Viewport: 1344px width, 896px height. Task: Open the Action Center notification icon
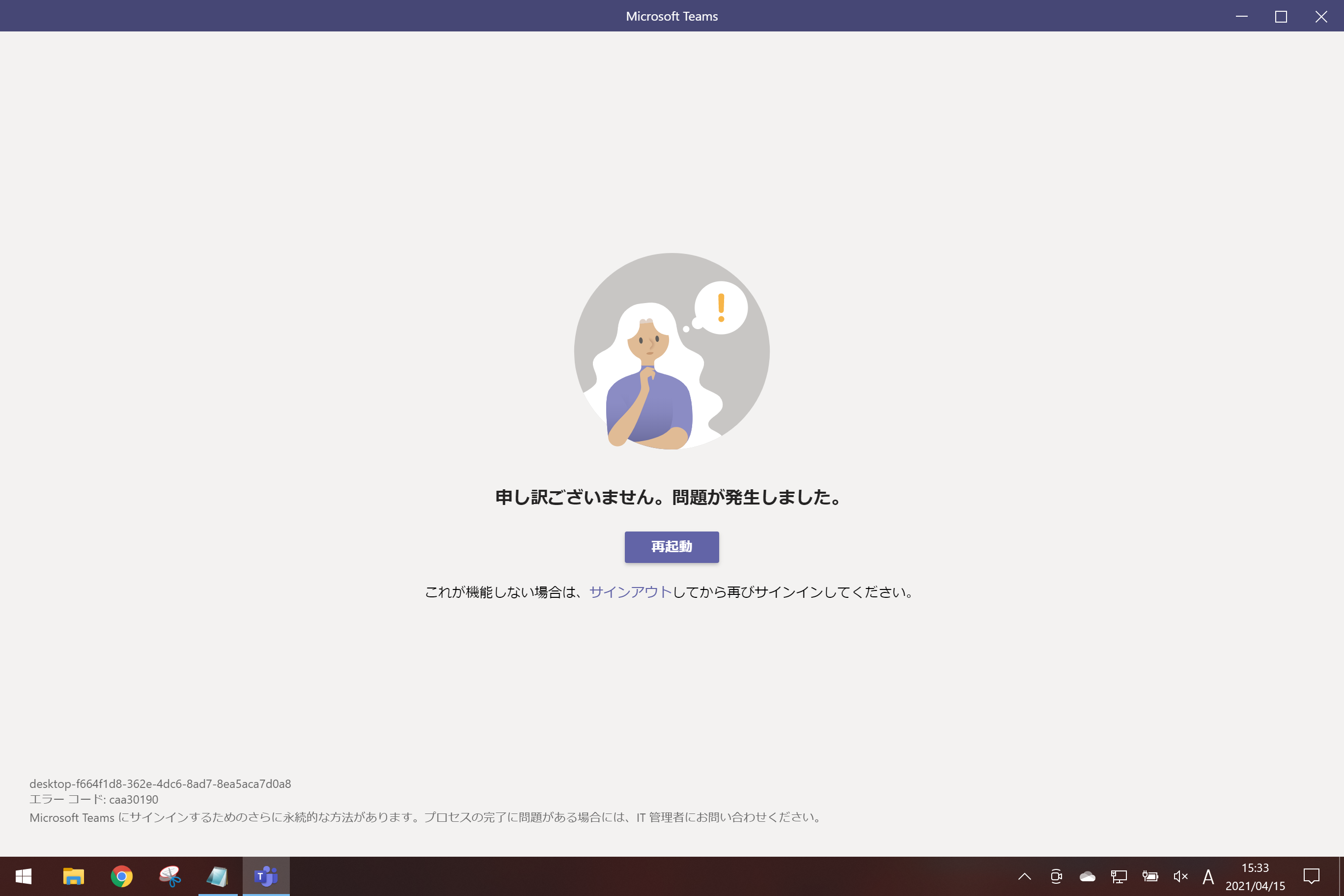1312,876
